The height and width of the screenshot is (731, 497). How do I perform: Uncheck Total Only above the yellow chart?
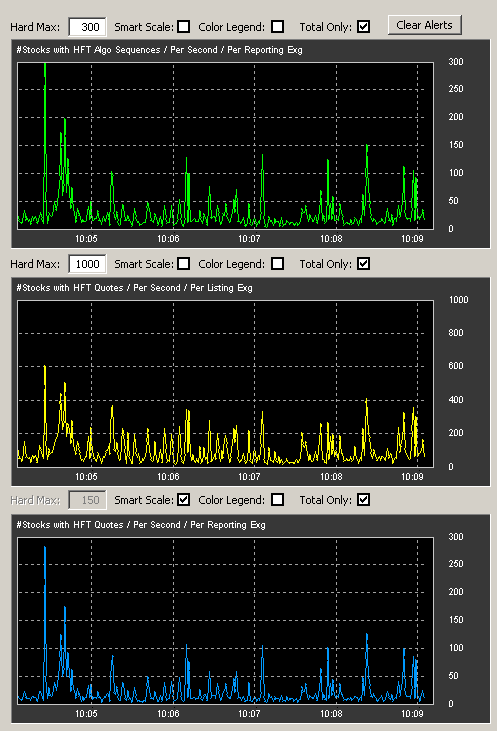coord(364,264)
